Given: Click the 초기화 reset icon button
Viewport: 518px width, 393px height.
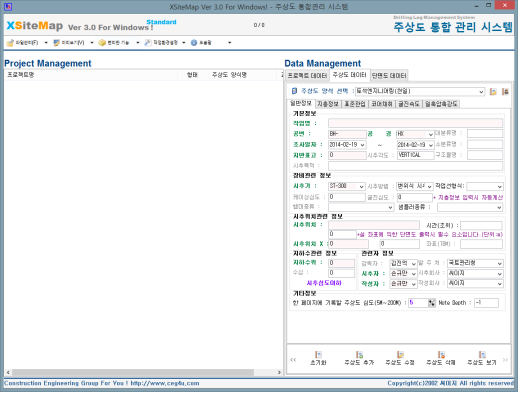Looking at the screenshot, I should (x=318, y=358).
